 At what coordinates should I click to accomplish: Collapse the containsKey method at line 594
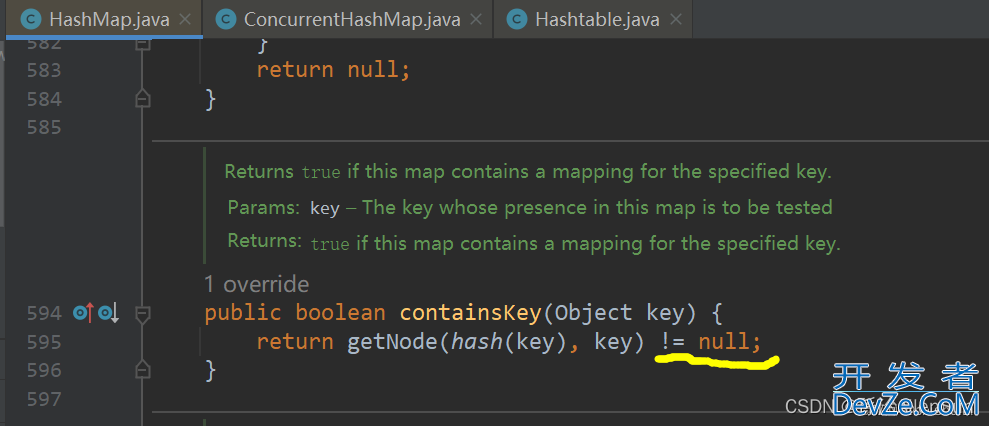[143, 314]
